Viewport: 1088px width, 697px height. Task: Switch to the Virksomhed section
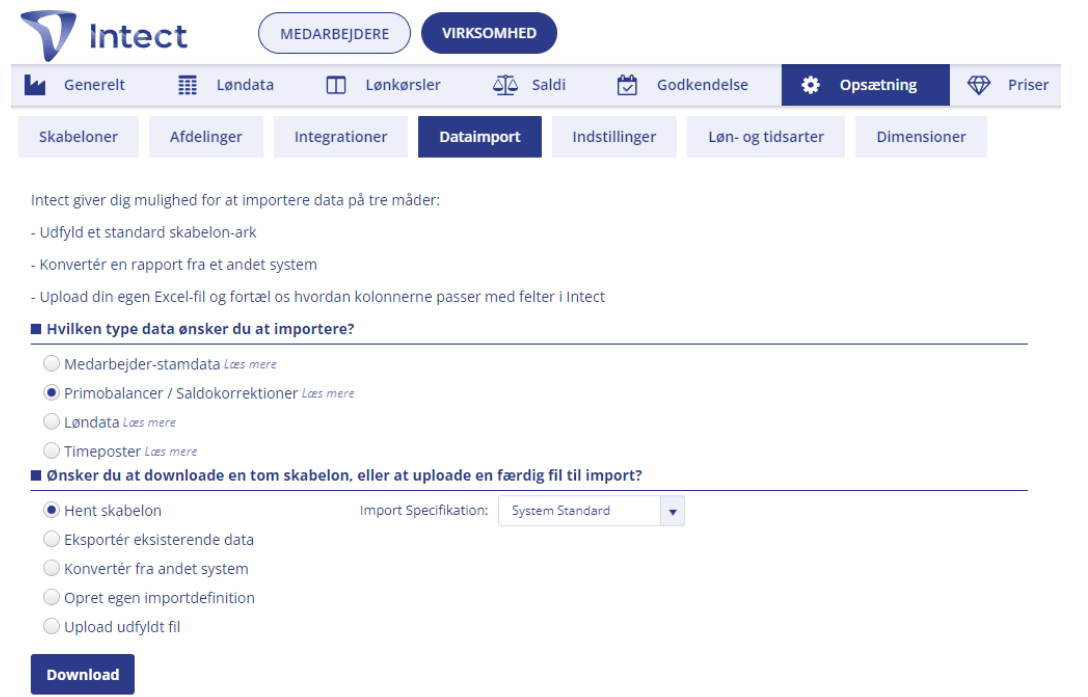click(489, 33)
